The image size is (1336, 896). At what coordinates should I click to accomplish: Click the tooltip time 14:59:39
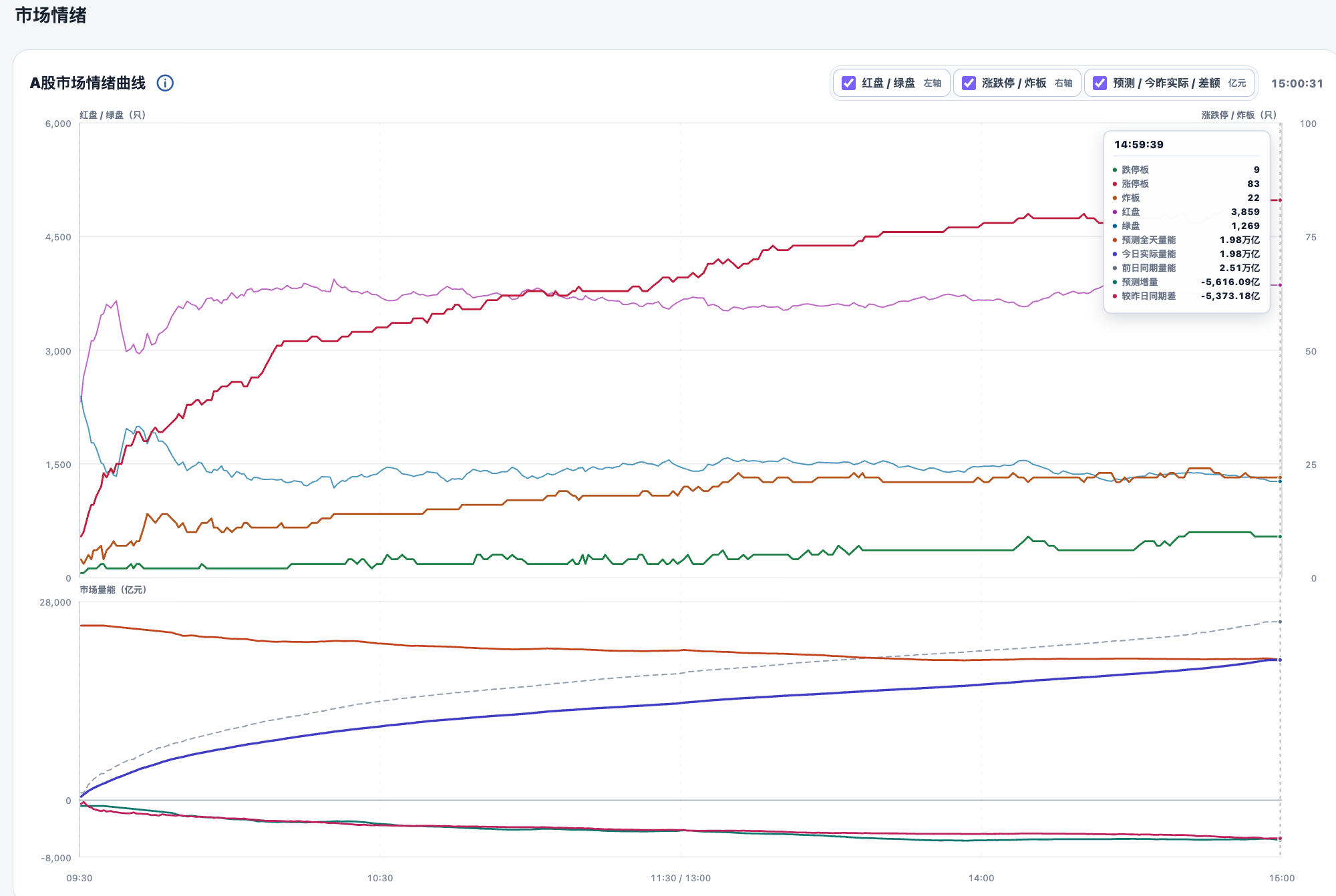(x=1139, y=144)
